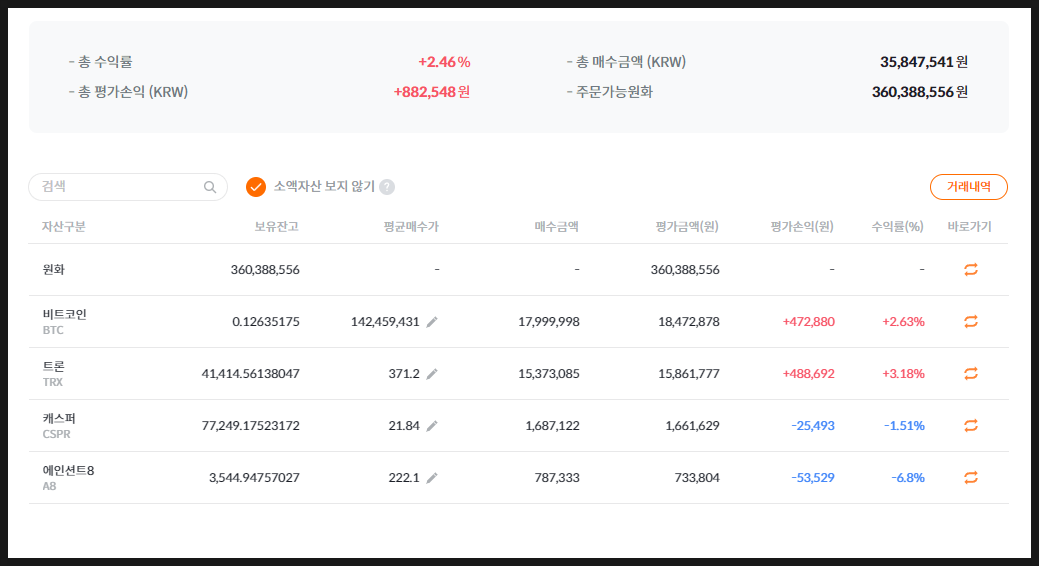Click CSPR purchase amount 1,687,122
Screen dimensions: 1039x566
coord(553,425)
